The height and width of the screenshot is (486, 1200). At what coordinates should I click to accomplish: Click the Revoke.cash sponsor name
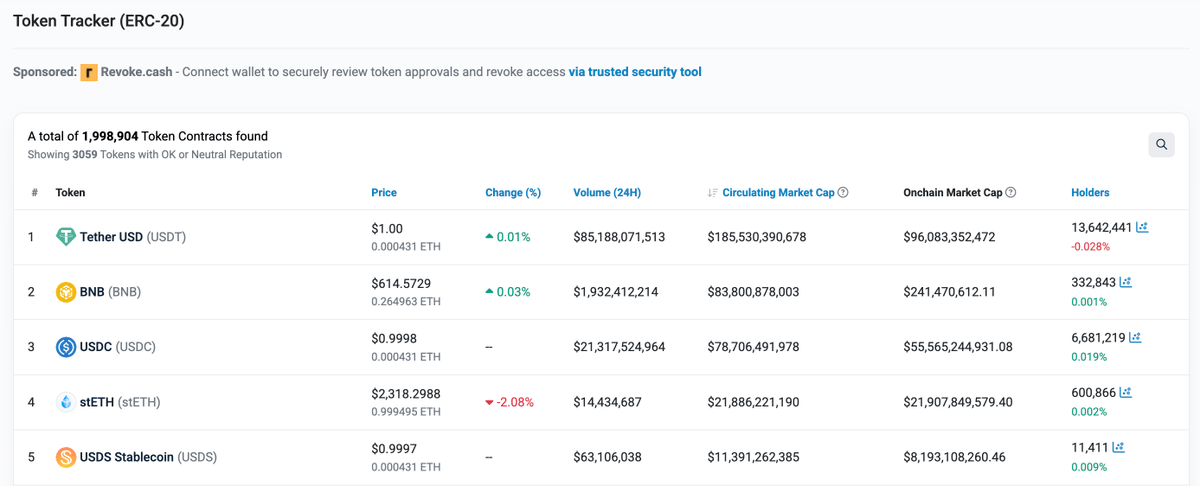pos(136,72)
